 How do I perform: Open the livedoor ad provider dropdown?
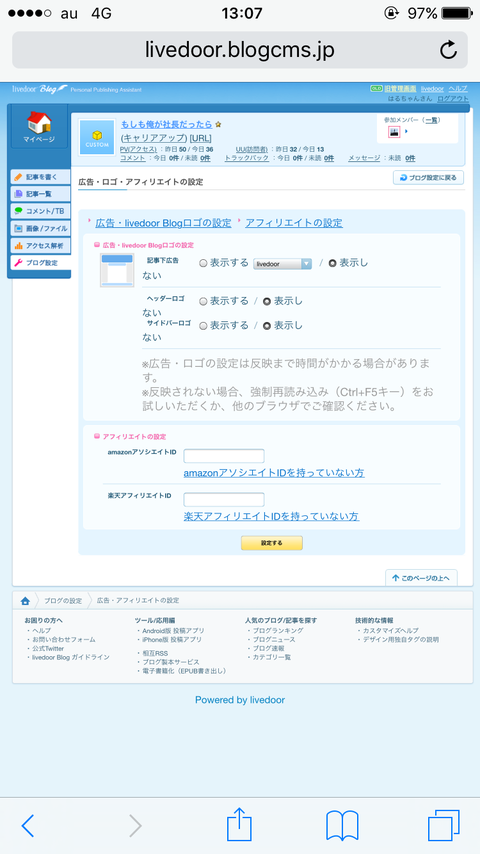[x=282, y=264]
